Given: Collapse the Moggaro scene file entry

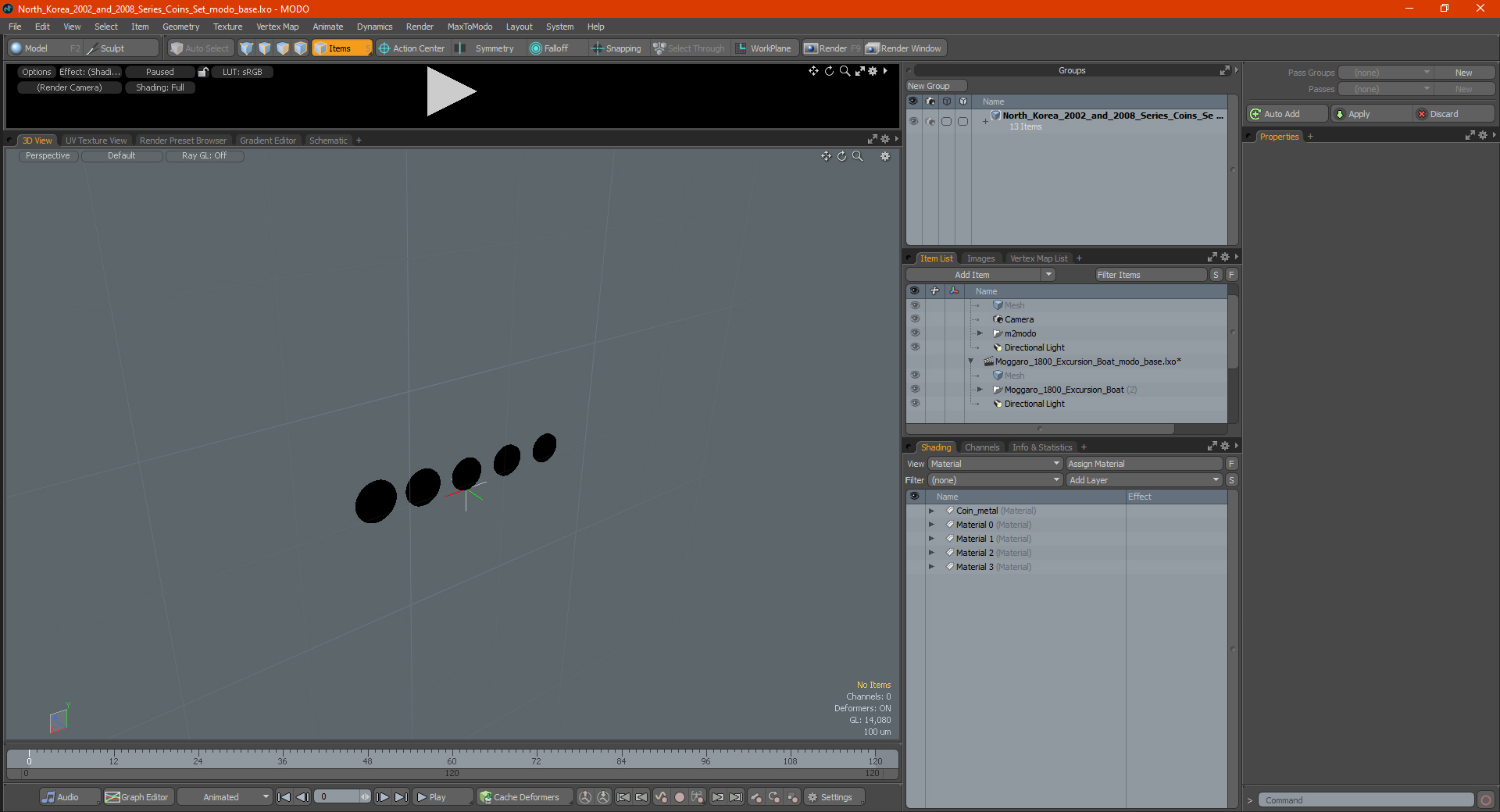Looking at the screenshot, I should [x=970, y=361].
